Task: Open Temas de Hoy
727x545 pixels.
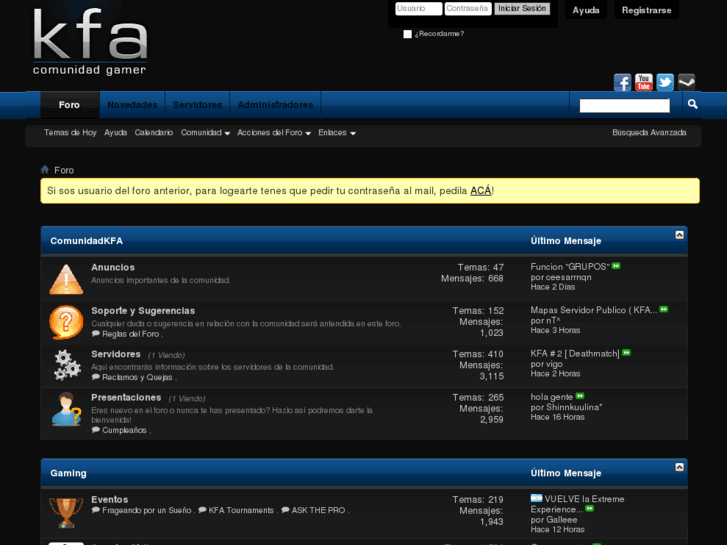Action: pos(70,133)
